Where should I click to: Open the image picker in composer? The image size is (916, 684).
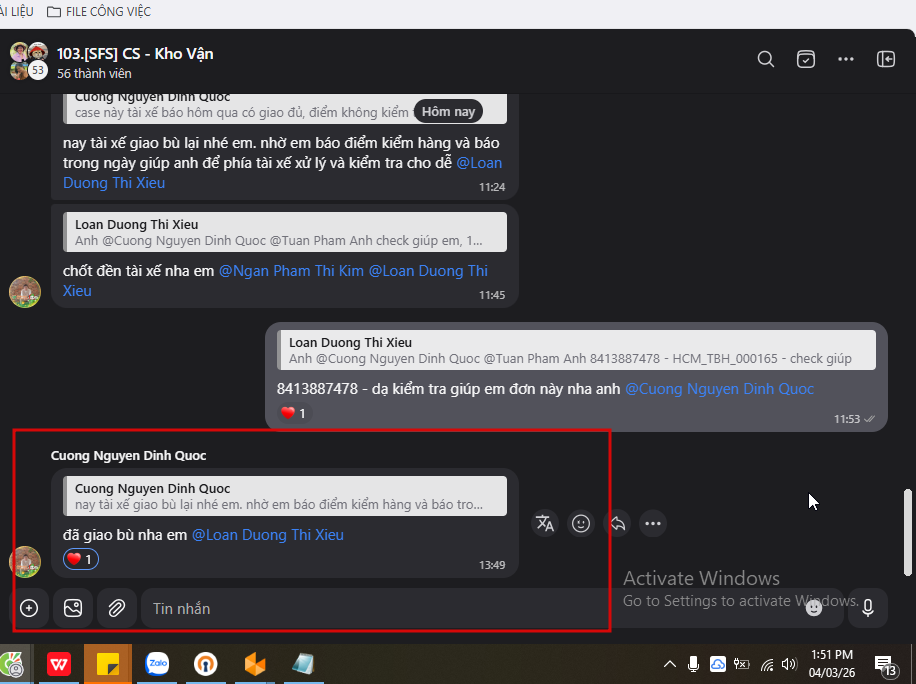click(x=73, y=608)
